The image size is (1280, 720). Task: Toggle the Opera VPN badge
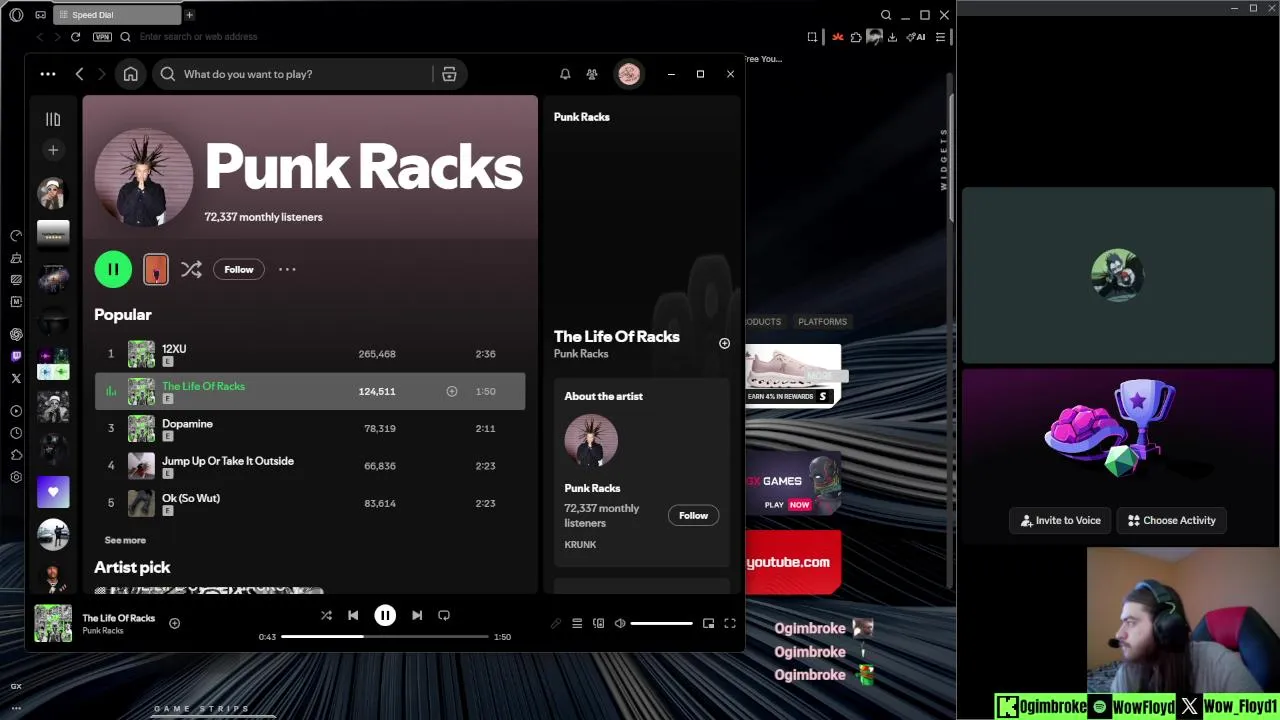[102, 37]
